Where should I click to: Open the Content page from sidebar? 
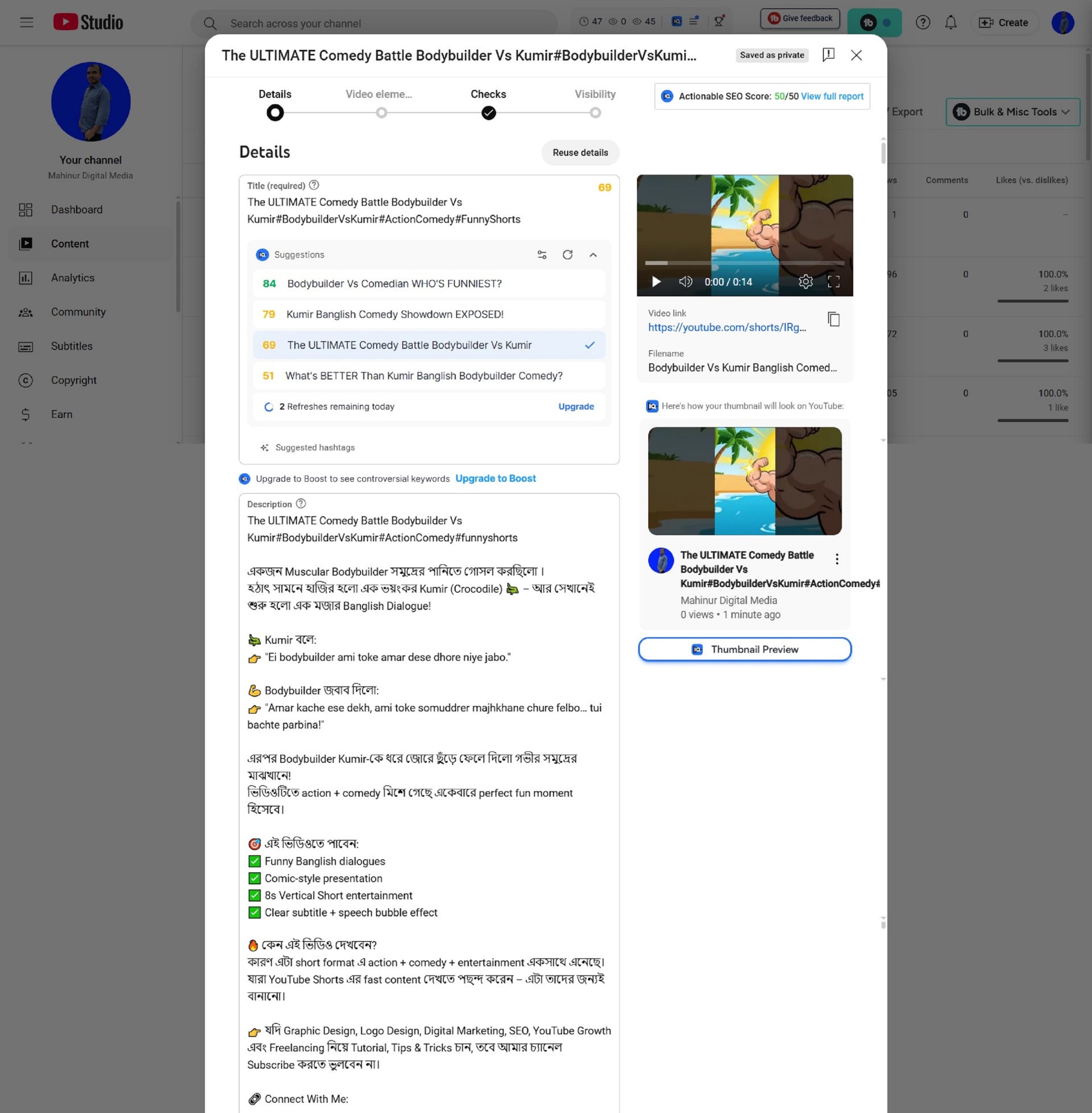click(x=90, y=244)
